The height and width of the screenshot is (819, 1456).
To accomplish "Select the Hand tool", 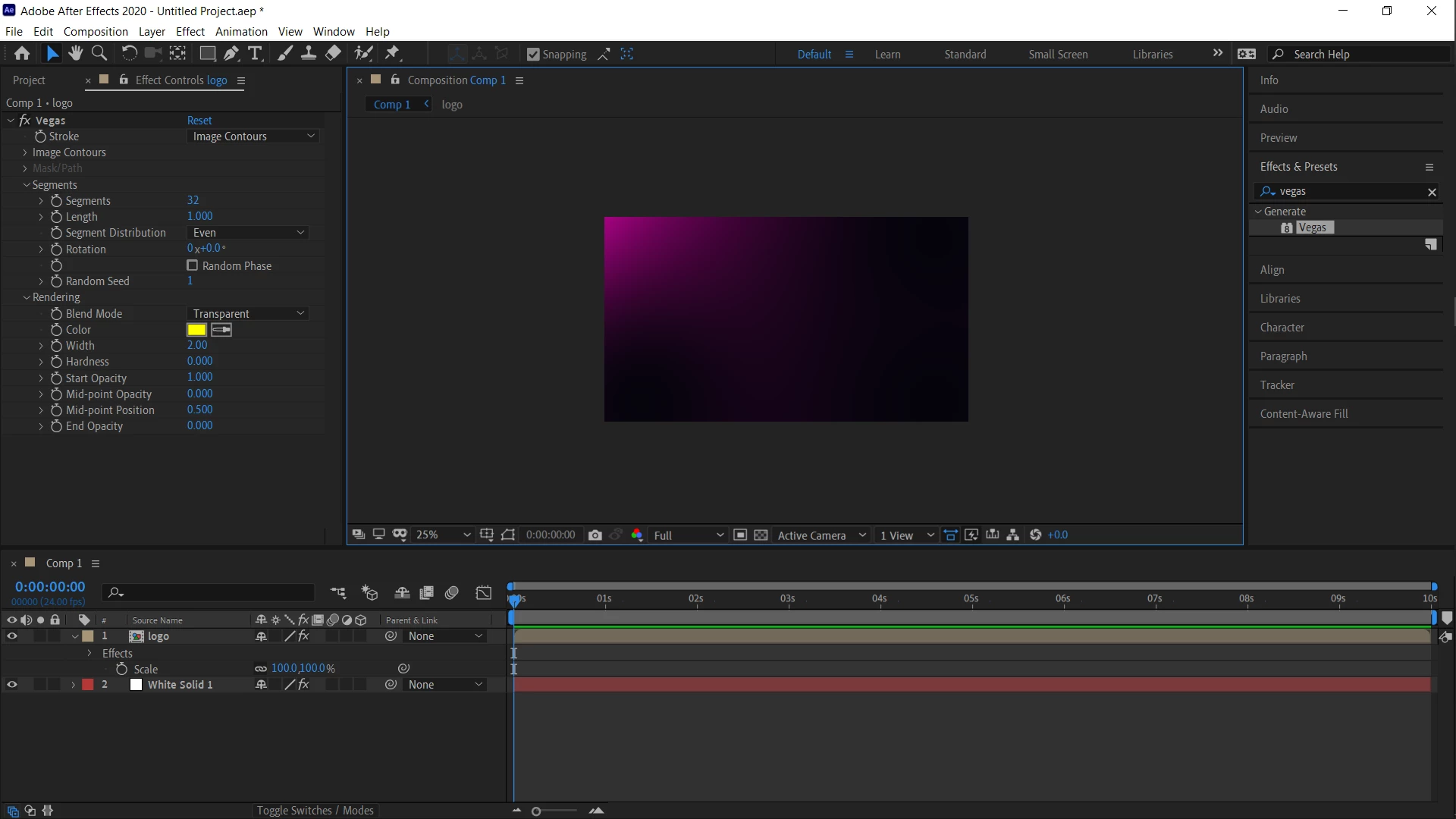I will coord(75,54).
